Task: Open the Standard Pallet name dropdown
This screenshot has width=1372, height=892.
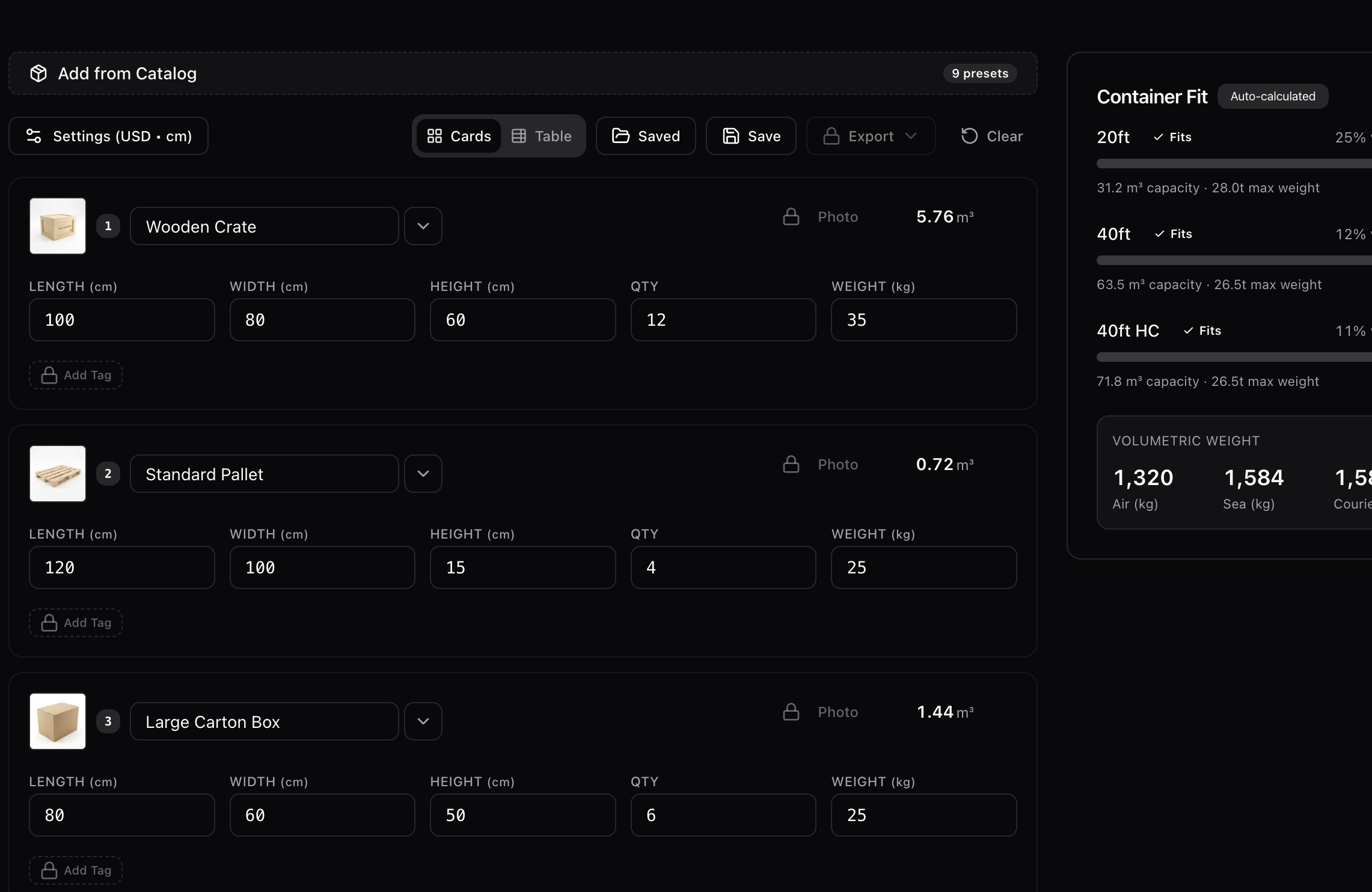Action: point(423,474)
